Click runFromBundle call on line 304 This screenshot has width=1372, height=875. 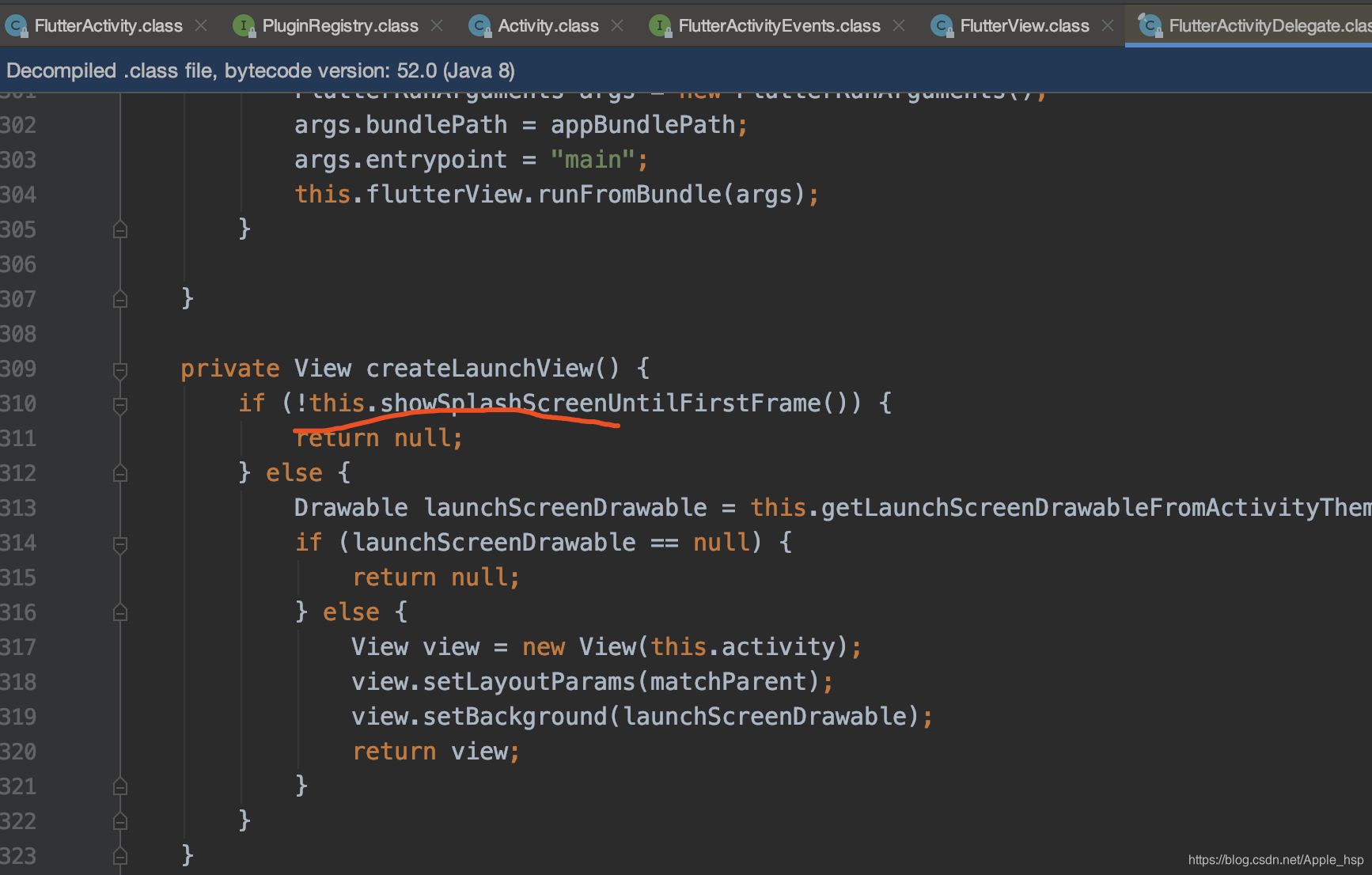[629, 195]
